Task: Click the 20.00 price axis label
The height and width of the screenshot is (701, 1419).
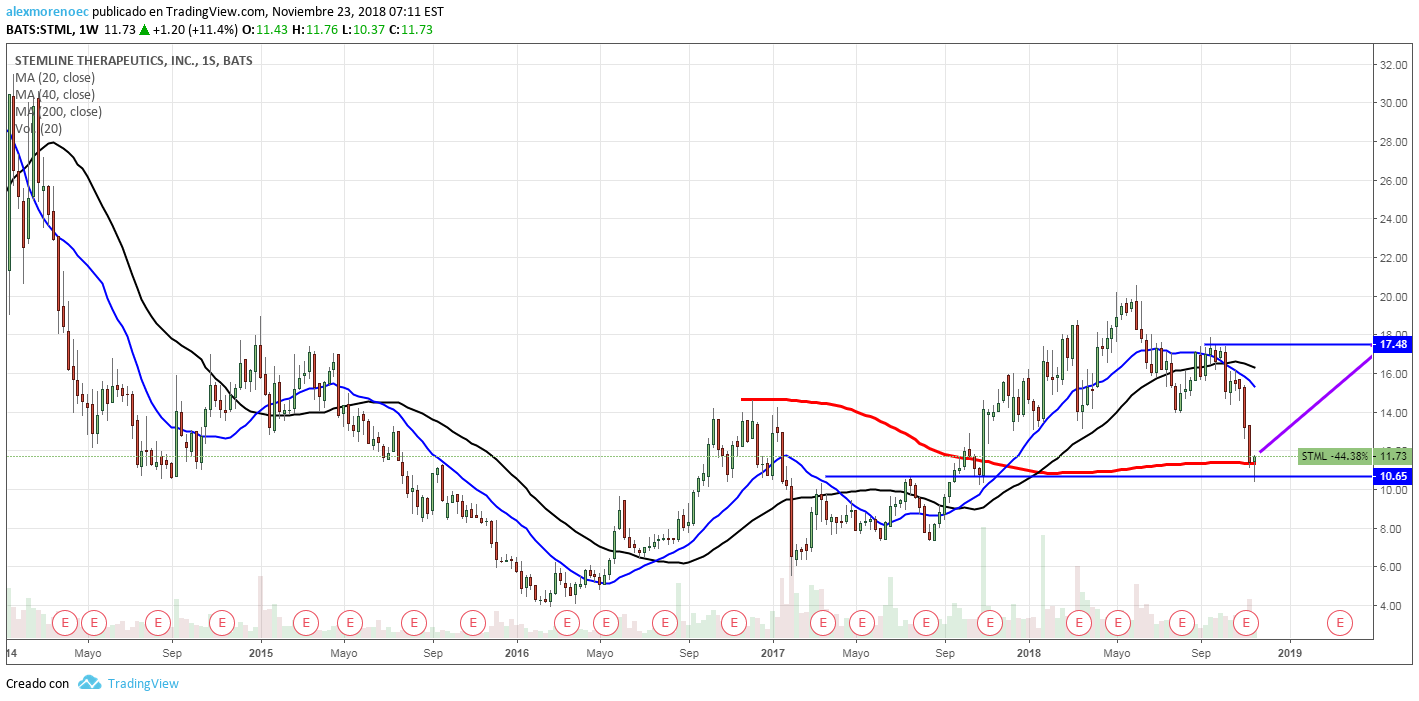Action: (x=1394, y=296)
